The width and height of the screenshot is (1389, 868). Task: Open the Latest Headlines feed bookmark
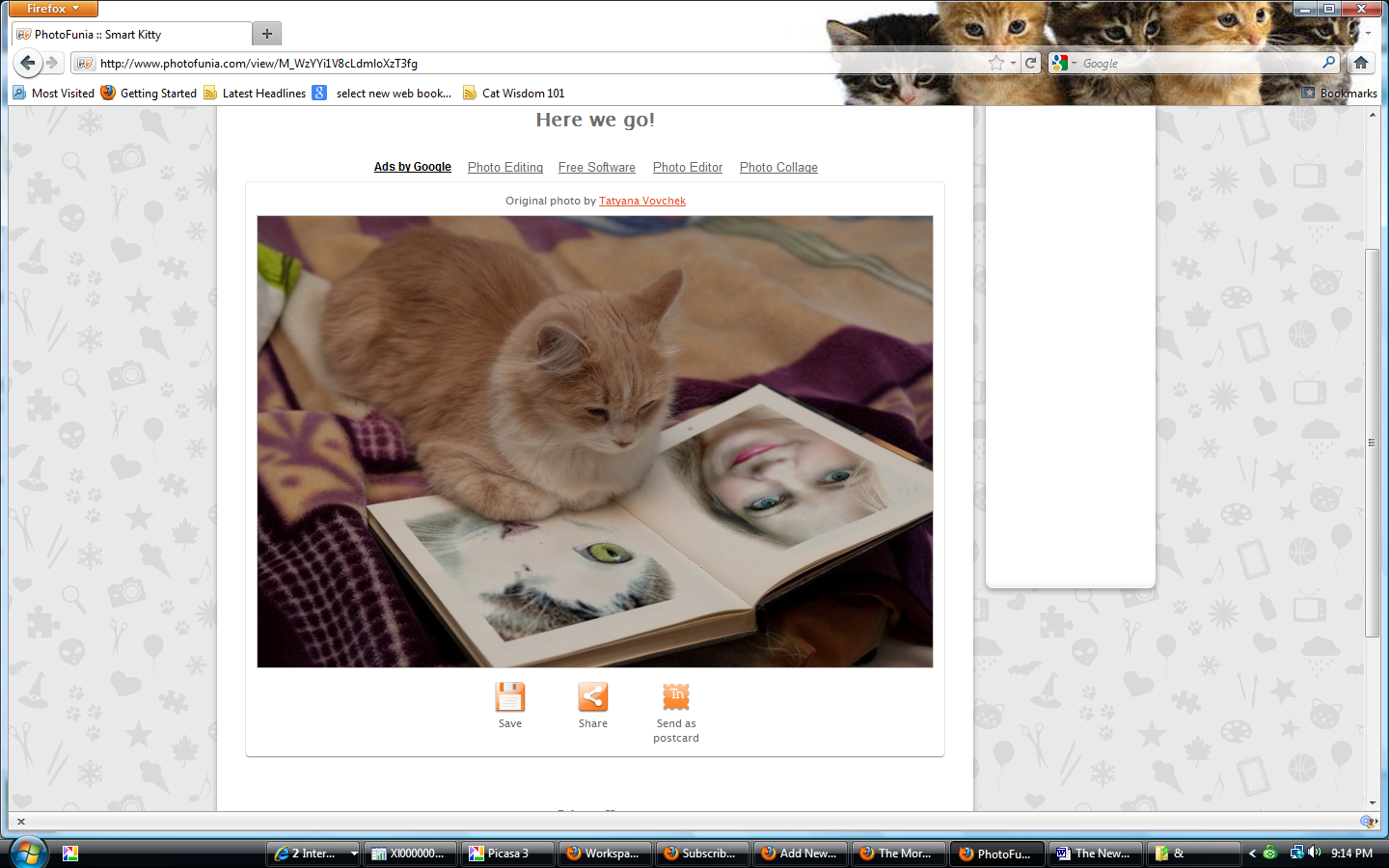point(255,94)
